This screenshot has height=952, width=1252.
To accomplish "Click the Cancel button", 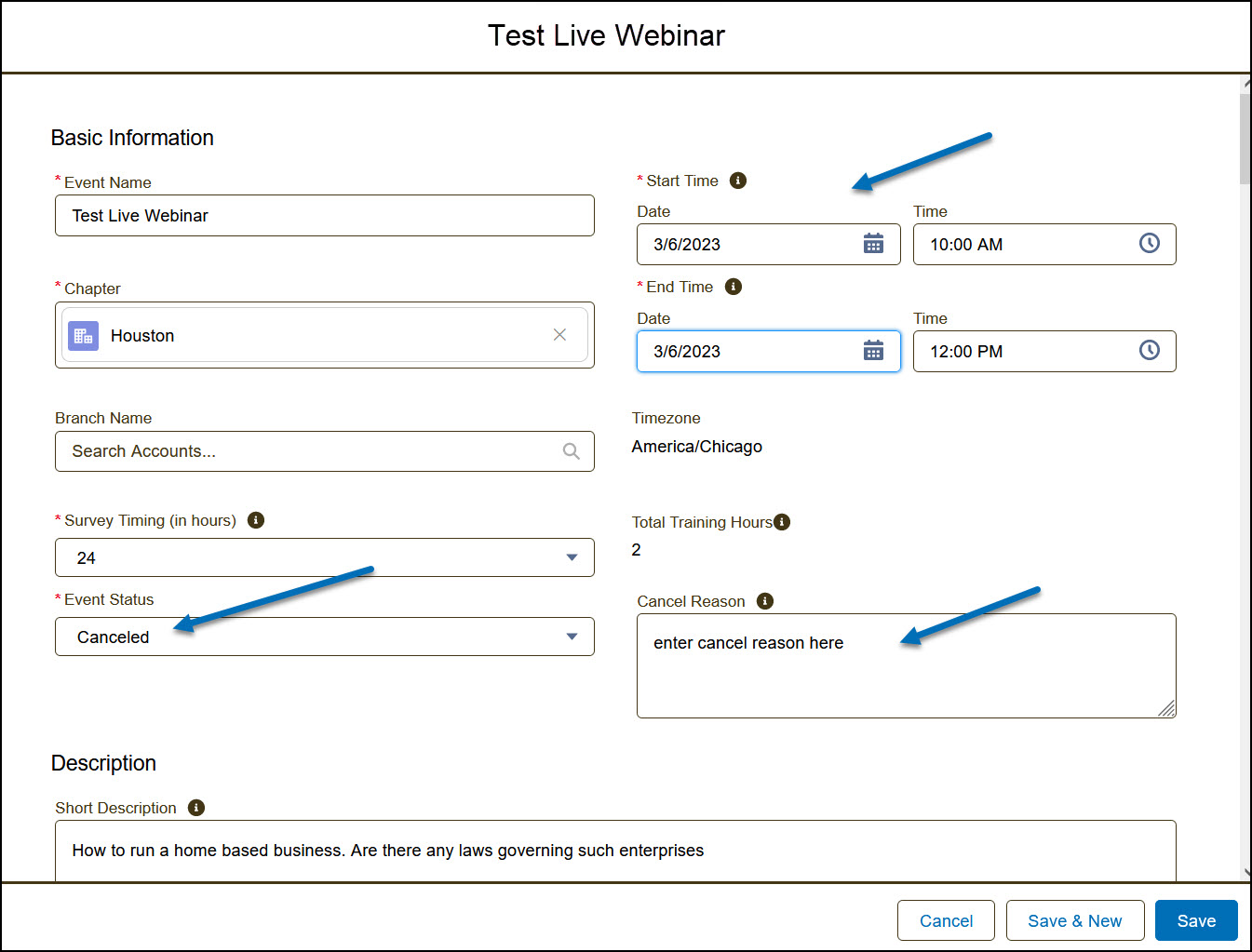I will tap(946, 920).
